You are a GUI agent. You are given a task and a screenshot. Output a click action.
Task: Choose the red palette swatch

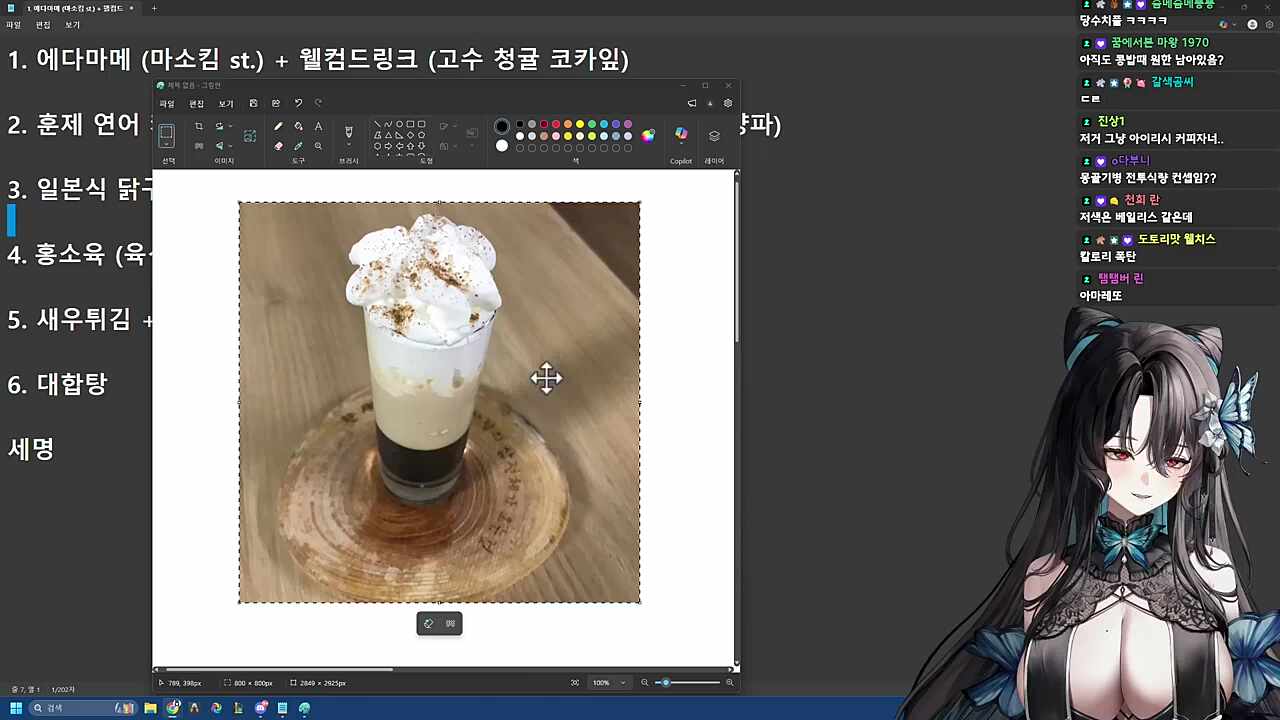(x=556, y=124)
